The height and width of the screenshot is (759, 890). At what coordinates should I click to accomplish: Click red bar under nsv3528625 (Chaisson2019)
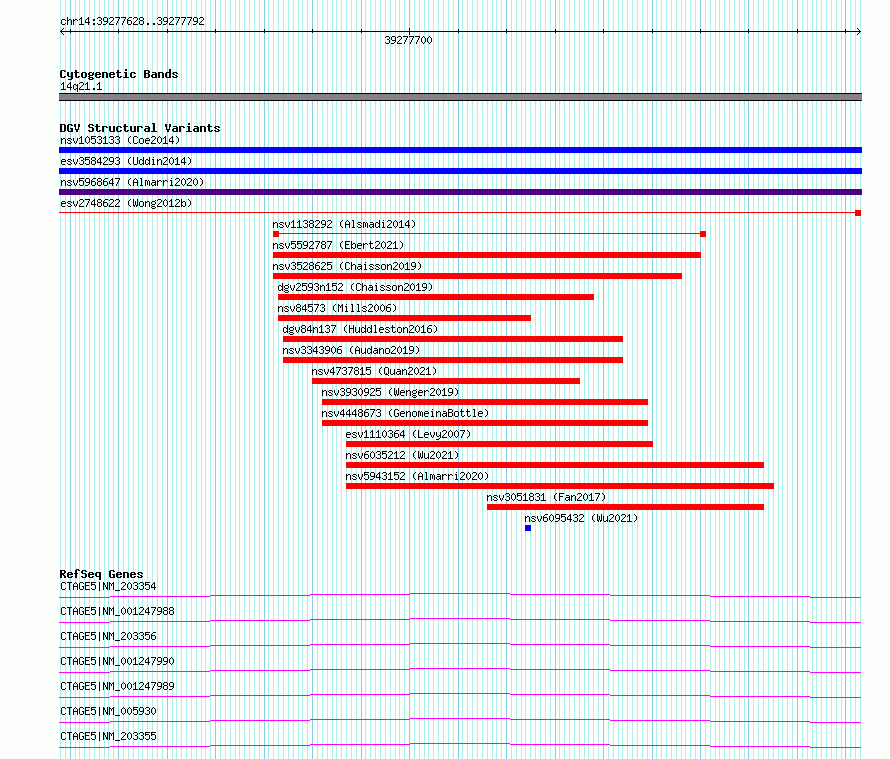pos(477,276)
